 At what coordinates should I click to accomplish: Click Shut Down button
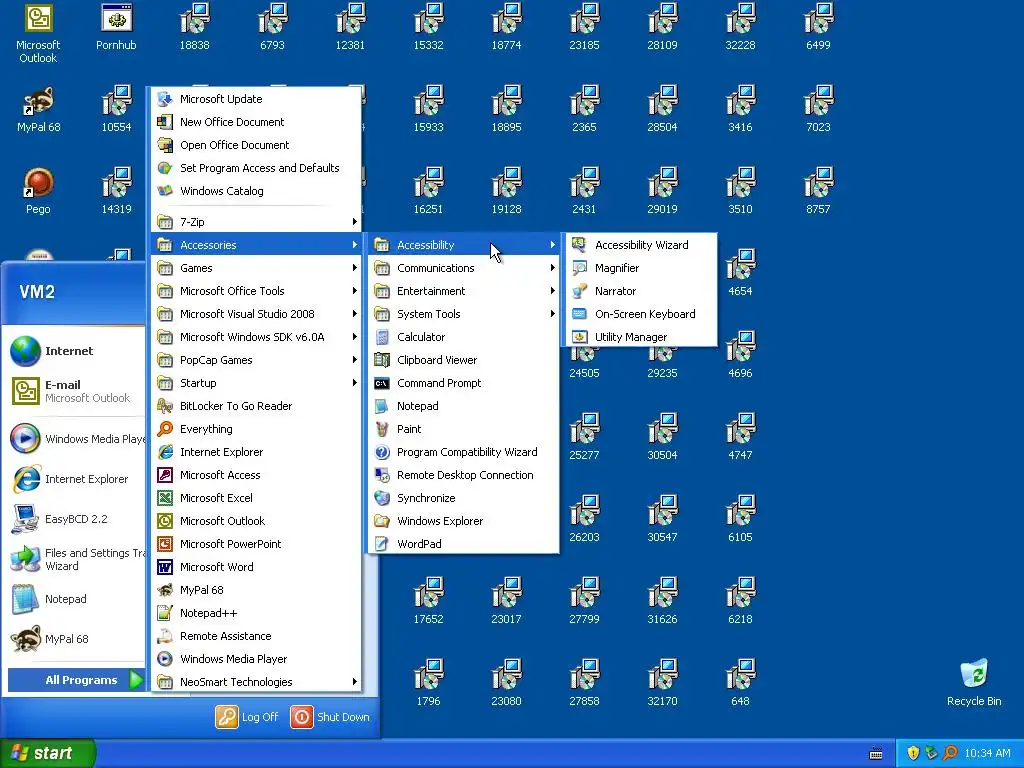tap(330, 717)
